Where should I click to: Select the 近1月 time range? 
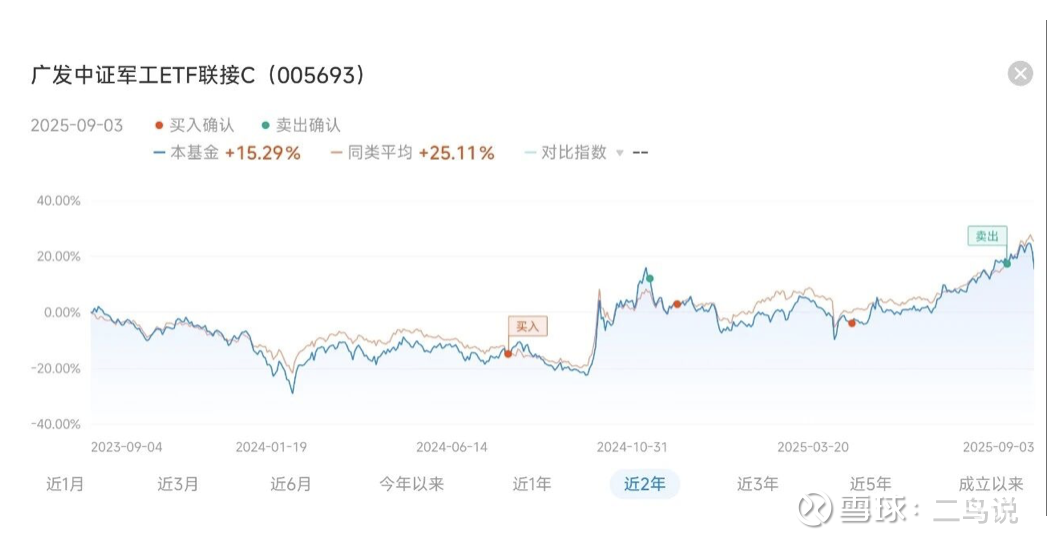(66, 484)
